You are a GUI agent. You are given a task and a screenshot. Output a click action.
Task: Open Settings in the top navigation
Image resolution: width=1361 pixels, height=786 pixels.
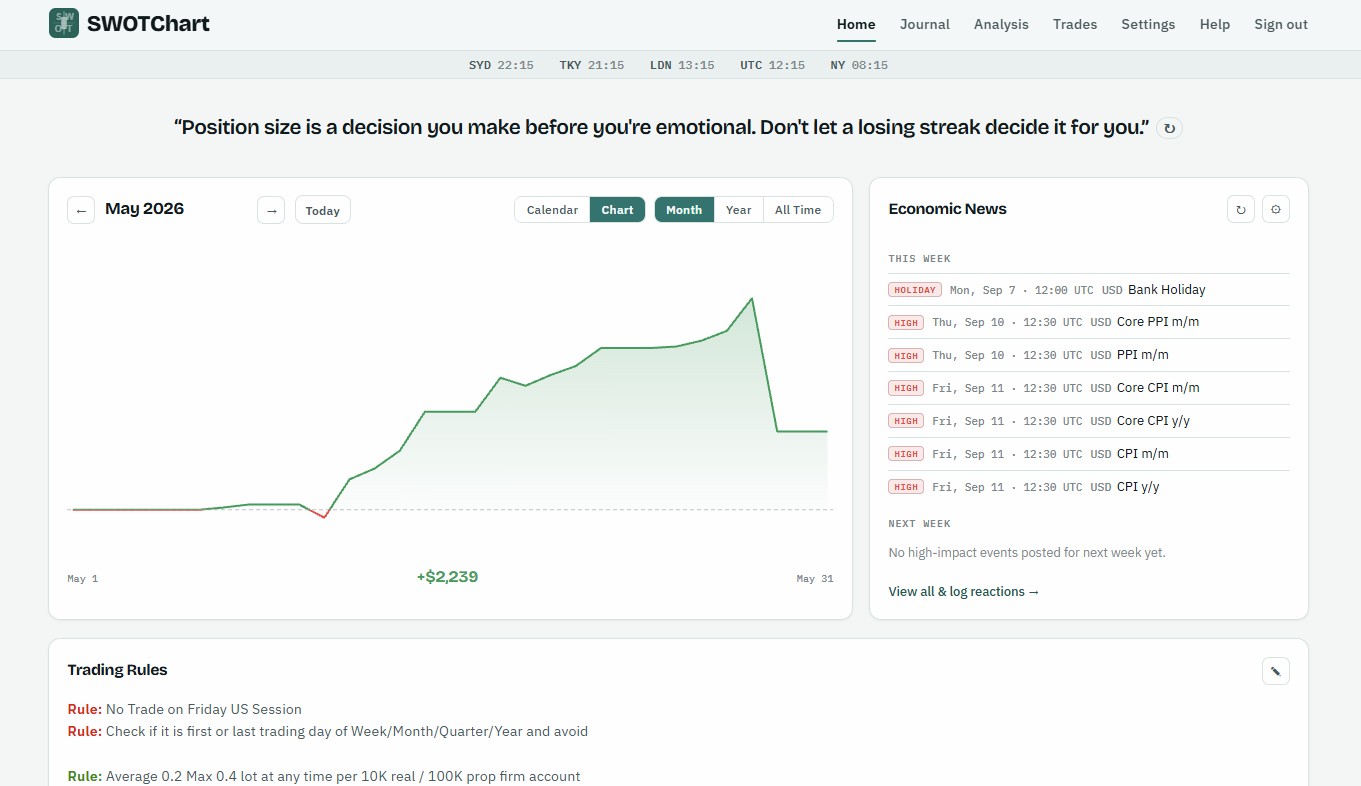tap(1148, 24)
